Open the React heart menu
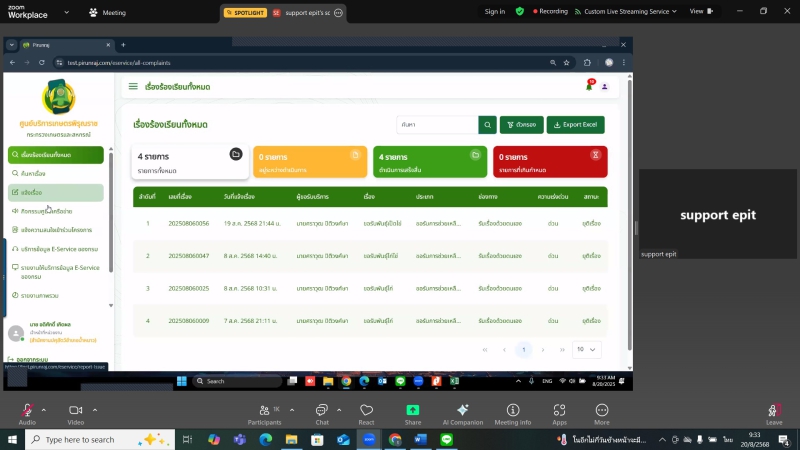Image resolution: width=800 pixels, height=450 pixels. click(x=366, y=414)
